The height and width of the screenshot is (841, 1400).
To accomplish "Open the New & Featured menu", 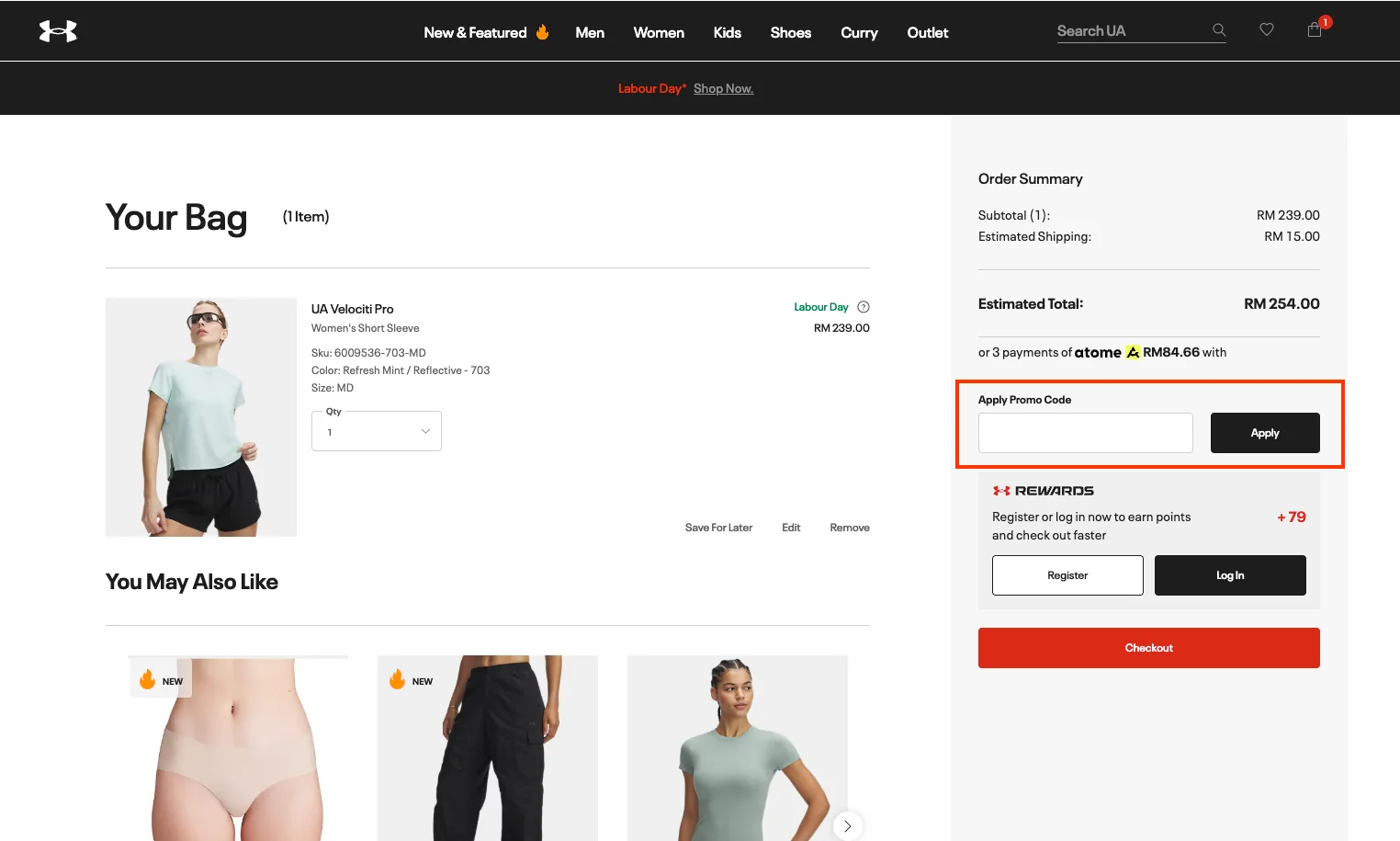I will click(x=486, y=32).
